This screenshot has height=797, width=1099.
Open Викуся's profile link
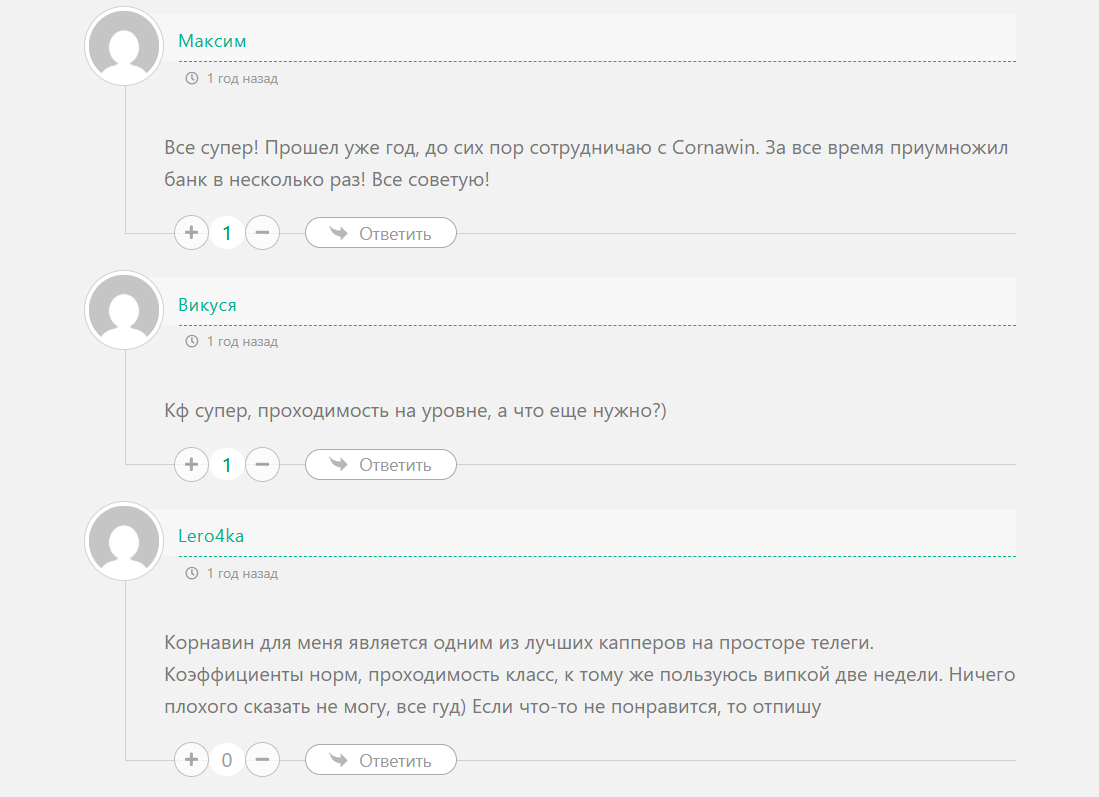coord(206,305)
